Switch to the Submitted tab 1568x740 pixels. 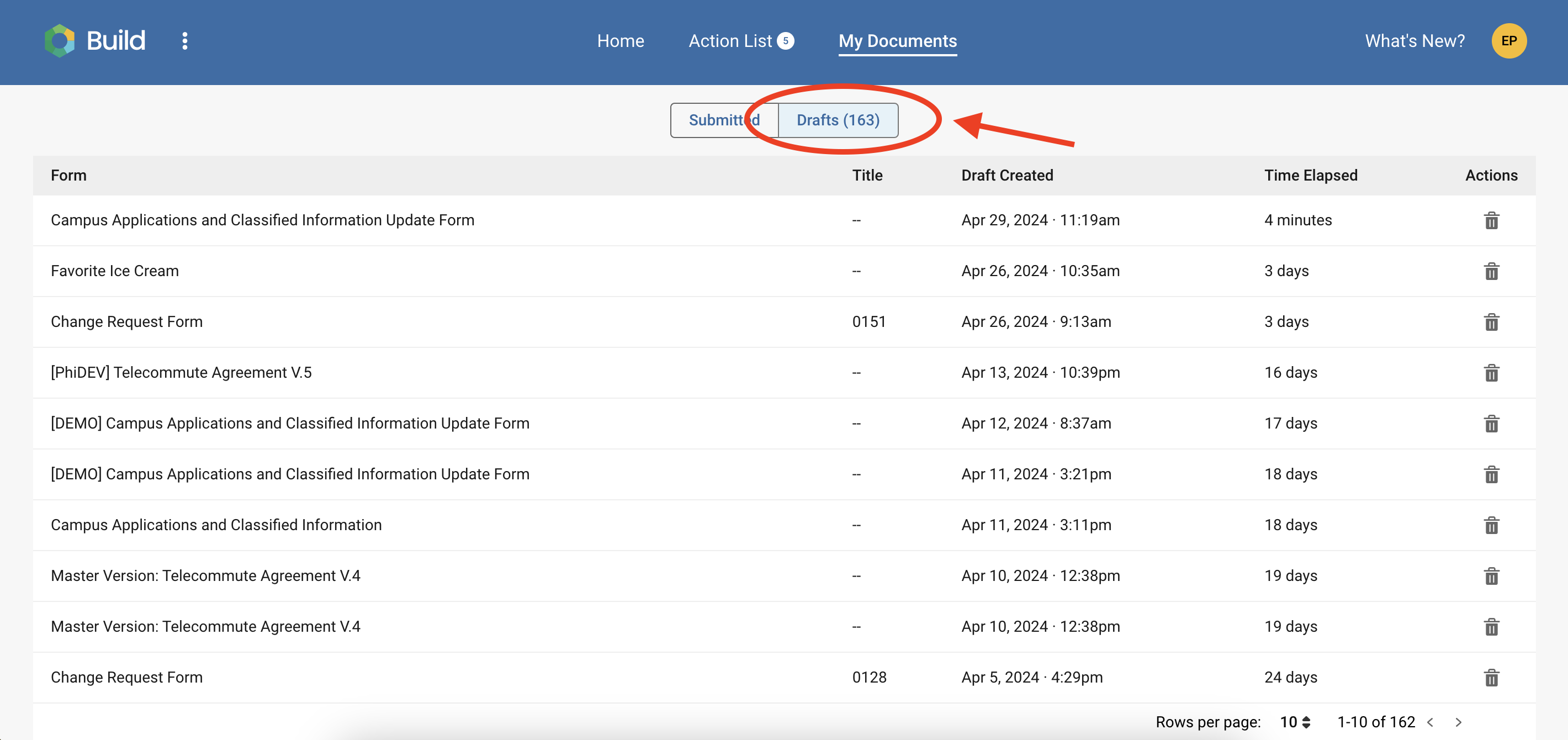[x=724, y=120]
